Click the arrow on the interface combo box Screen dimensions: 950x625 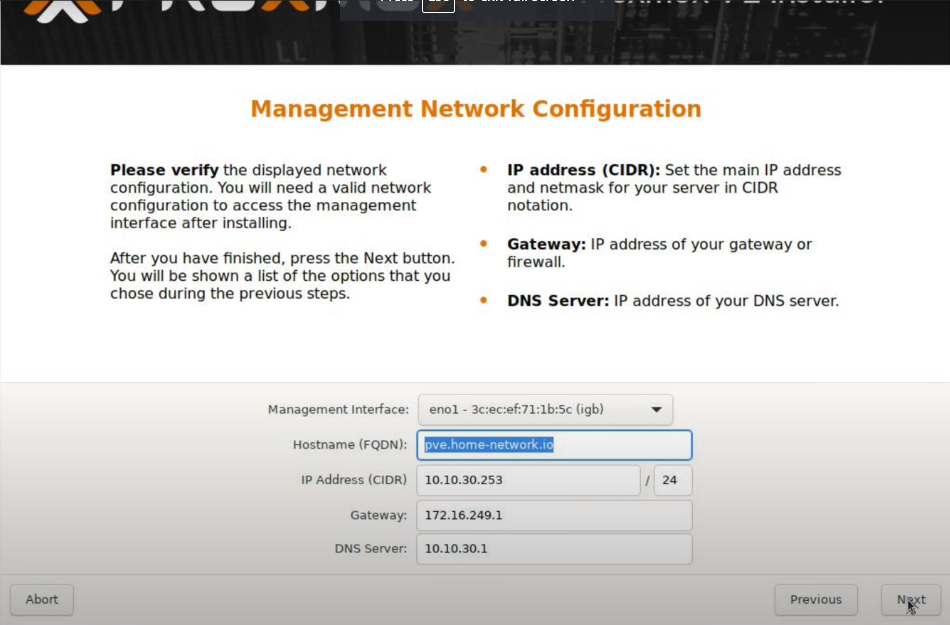[656, 409]
